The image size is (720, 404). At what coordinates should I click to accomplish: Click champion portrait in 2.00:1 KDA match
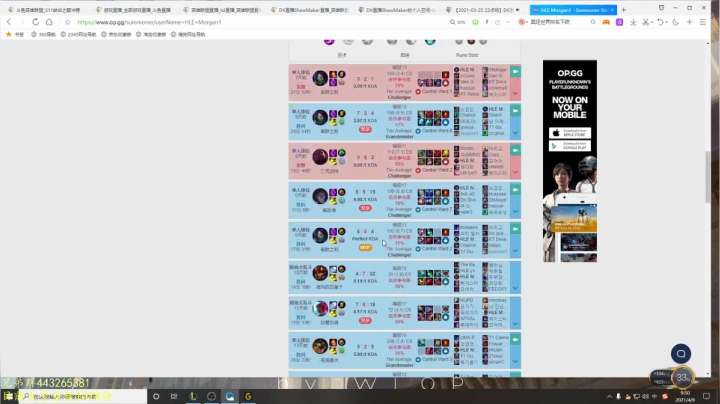pyautogui.click(x=320, y=78)
